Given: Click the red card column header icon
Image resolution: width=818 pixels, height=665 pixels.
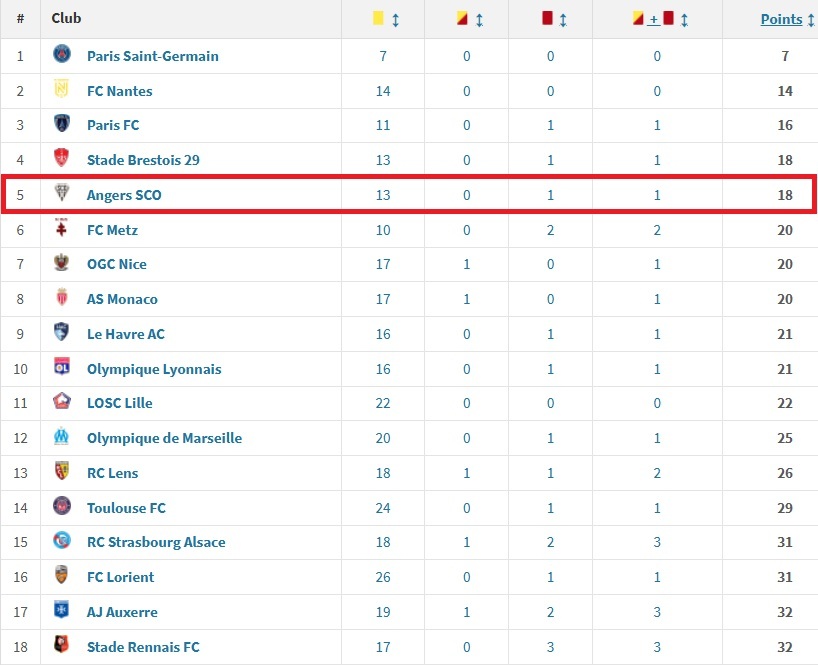Looking at the screenshot, I should pyautogui.click(x=547, y=19).
